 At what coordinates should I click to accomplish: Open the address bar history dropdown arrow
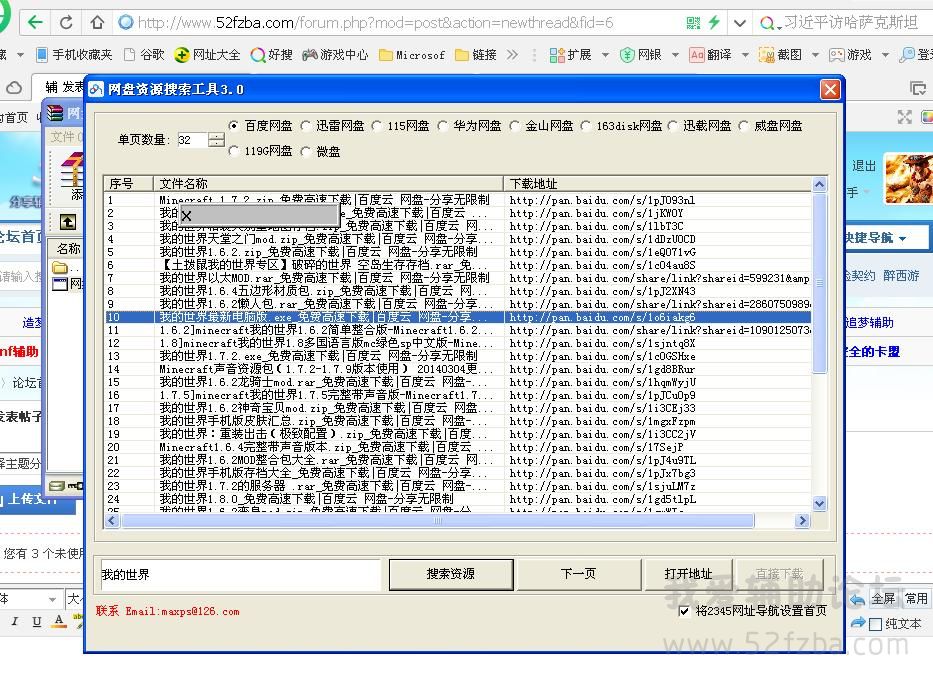(x=740, y=23)
